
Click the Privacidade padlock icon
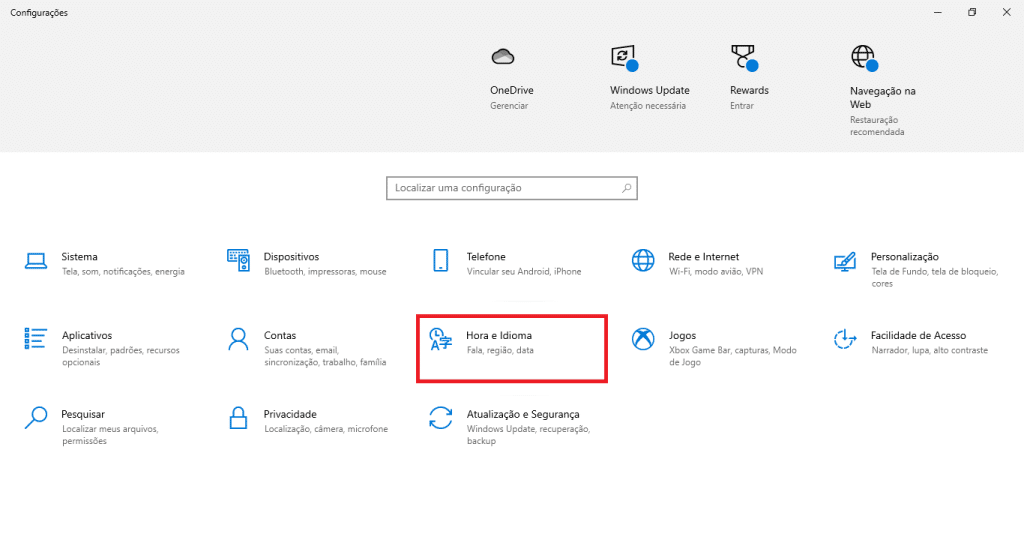pyautogui.click(x=238, y=417)
